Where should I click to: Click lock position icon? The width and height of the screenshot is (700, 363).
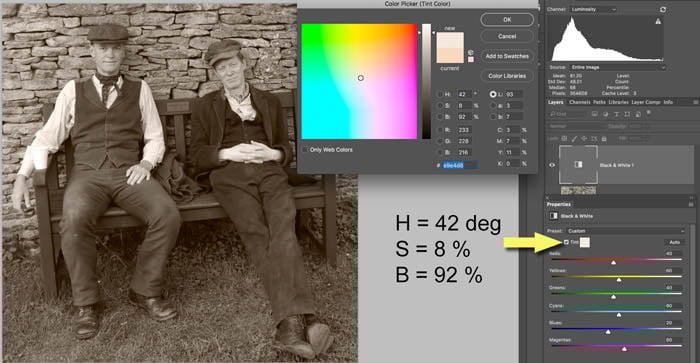point(584,139)
